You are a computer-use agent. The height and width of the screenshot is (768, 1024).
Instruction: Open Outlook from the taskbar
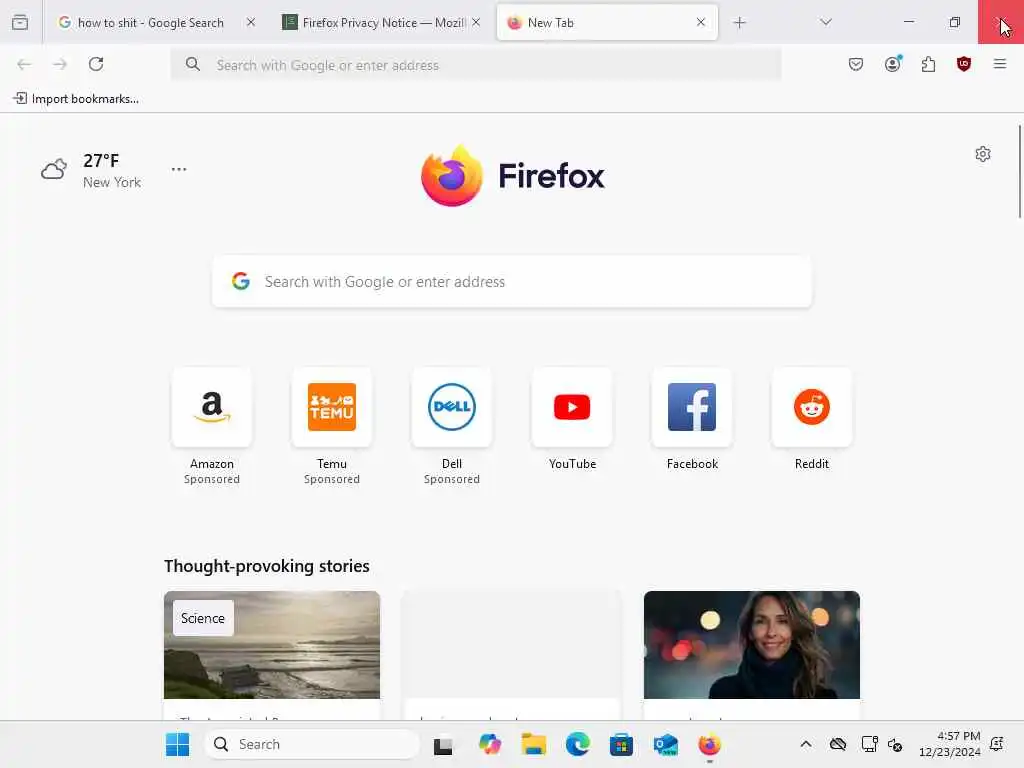click(665, 744)
